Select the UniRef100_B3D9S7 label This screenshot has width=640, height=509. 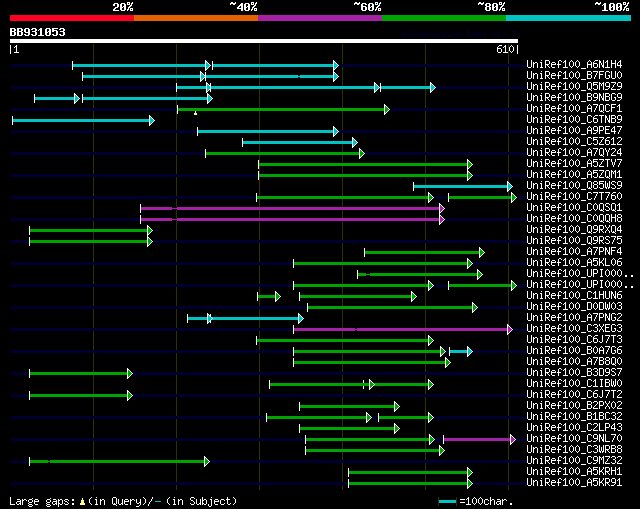tap(574, 373)
